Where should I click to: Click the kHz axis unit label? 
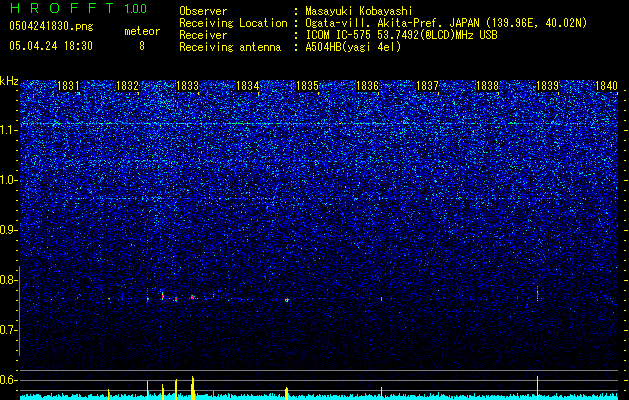click(x=9, y=81)
